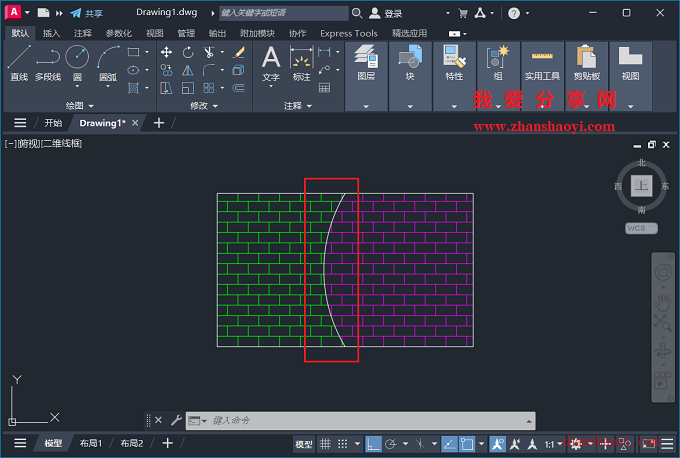Select the Rectangle draw tool
Image resolution: width=680 pixels, height=458 pixels.
coord(133,52)
